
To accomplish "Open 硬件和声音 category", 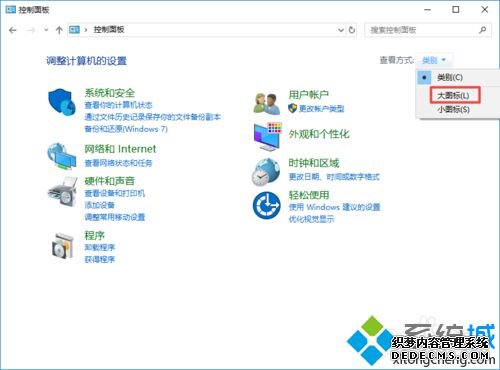I will click(110, 181).
